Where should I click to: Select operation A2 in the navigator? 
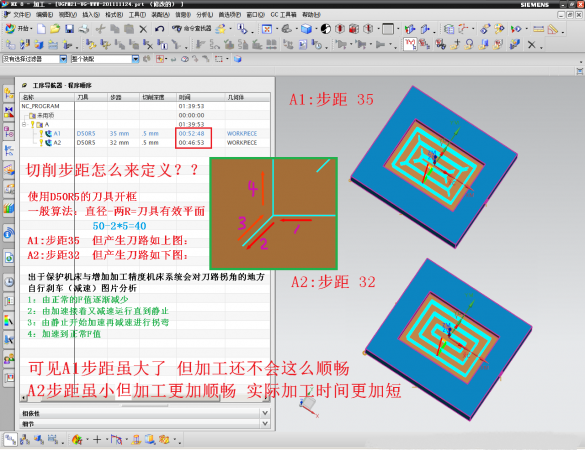tap(57, 143)
